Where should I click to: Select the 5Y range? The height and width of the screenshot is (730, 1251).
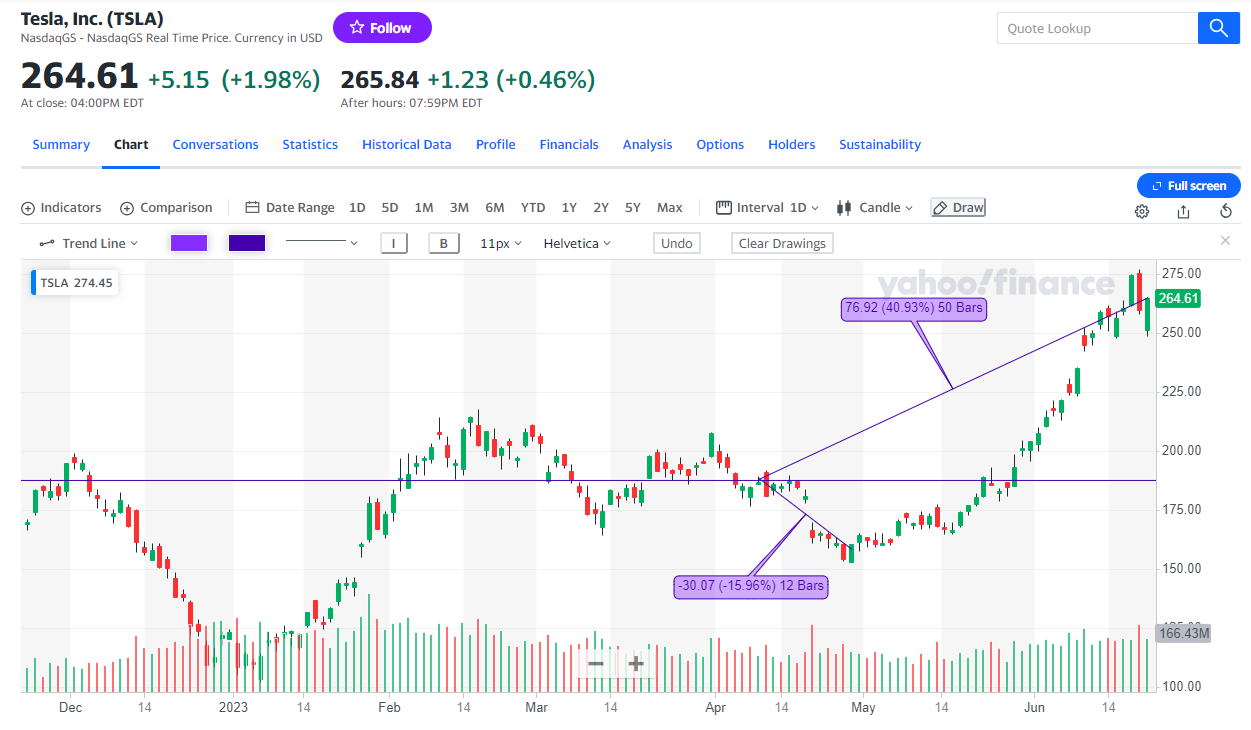pos(633,208)
